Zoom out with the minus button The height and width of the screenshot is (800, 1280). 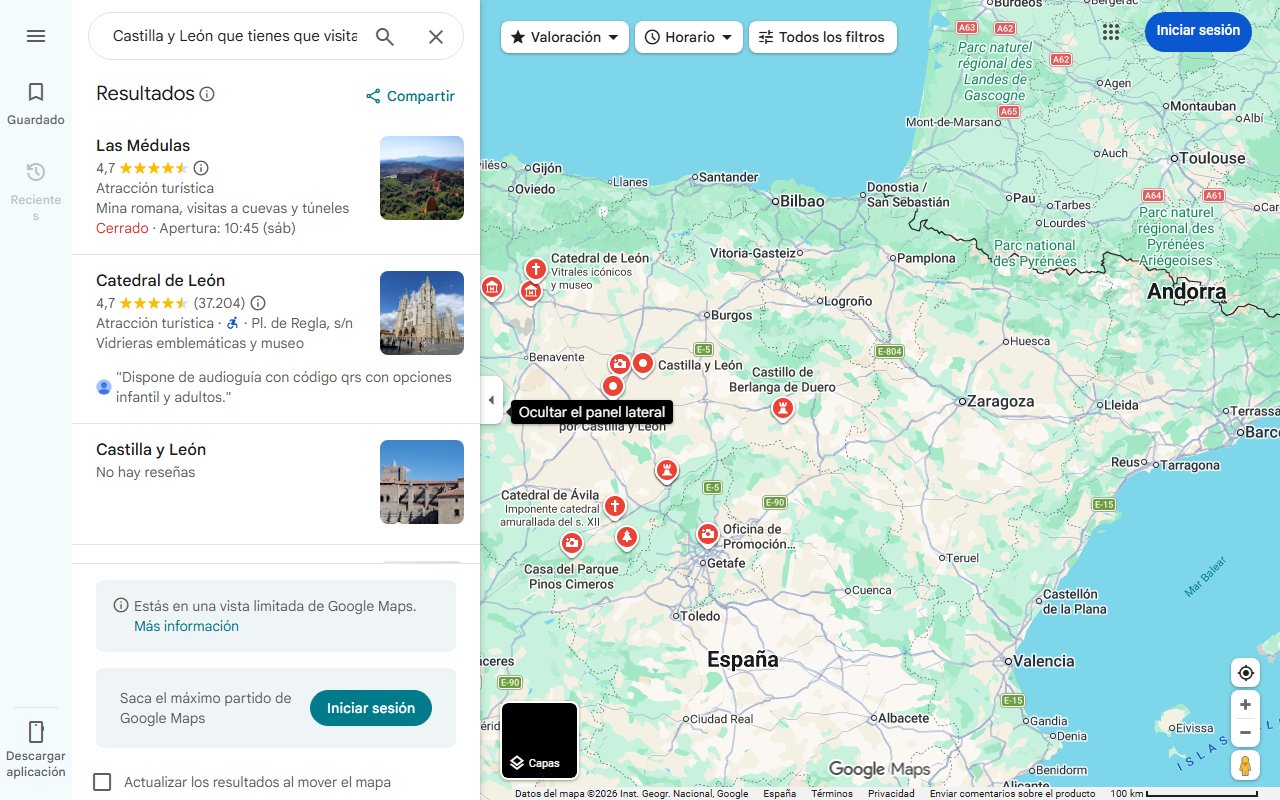click(x=1245, y=733)
